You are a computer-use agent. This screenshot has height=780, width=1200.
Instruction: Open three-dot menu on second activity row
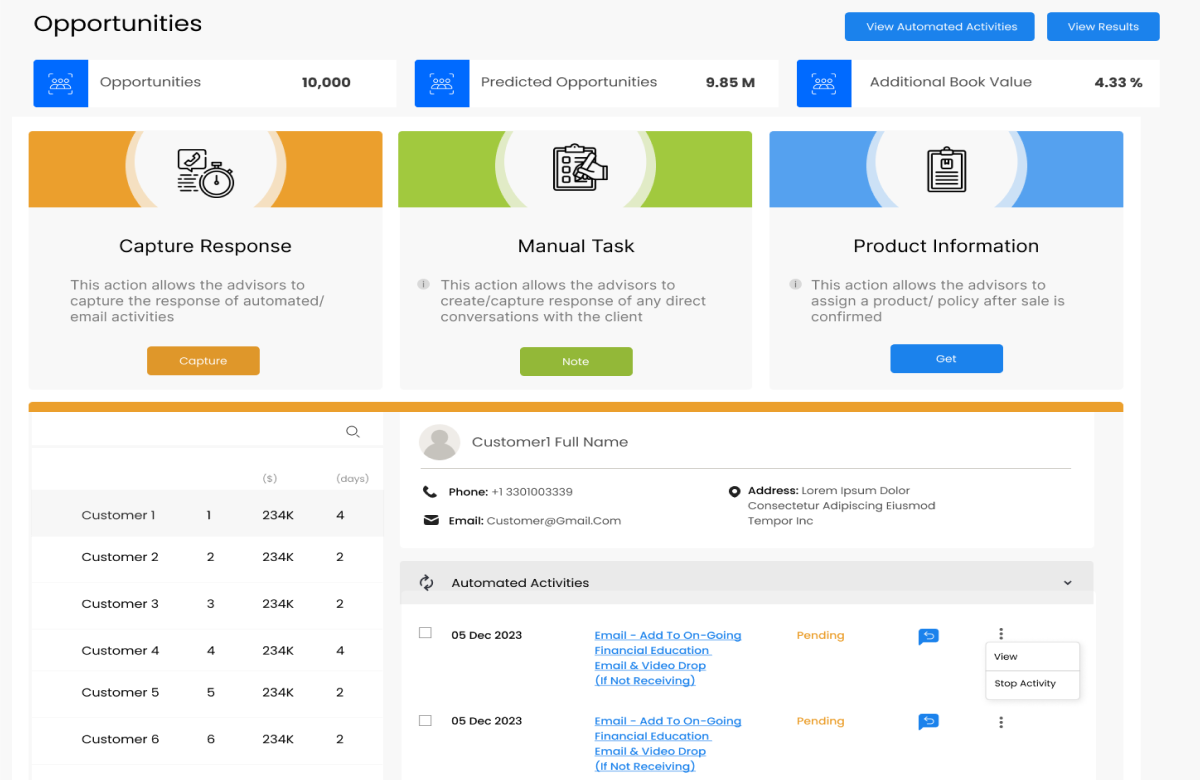point(1001,722)
